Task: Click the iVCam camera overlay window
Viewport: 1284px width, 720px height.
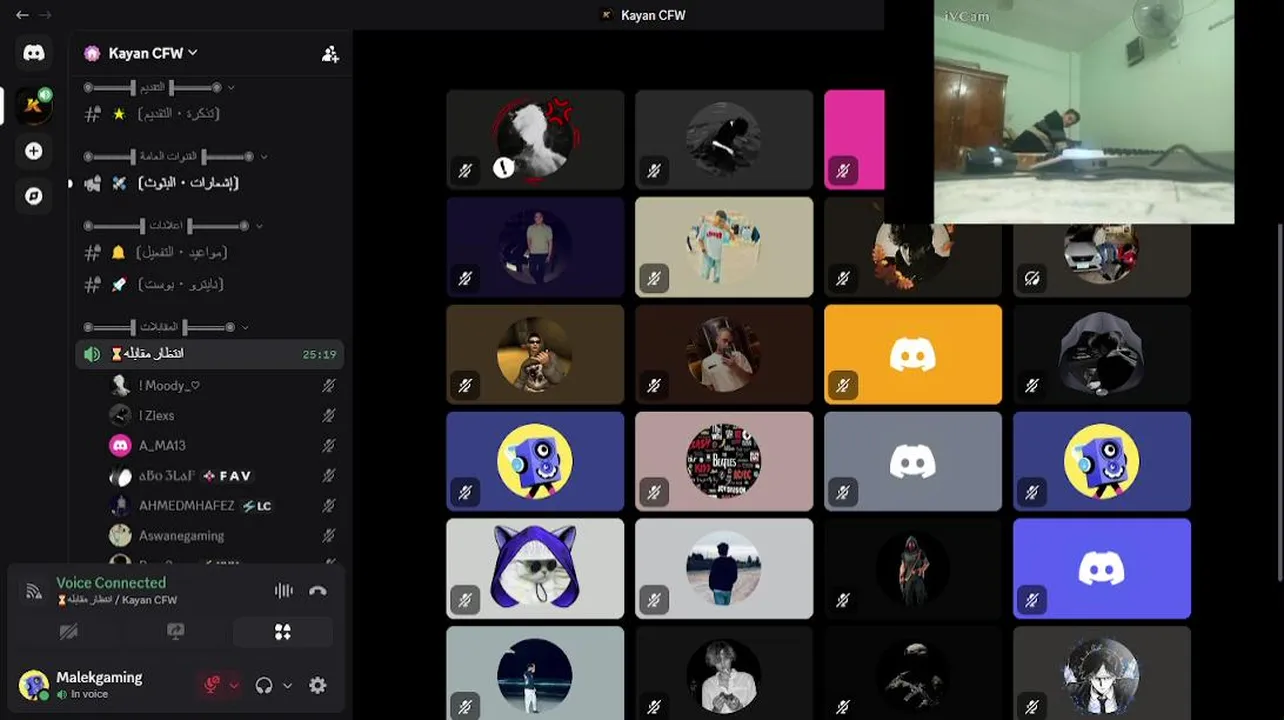Action: 1084,111
